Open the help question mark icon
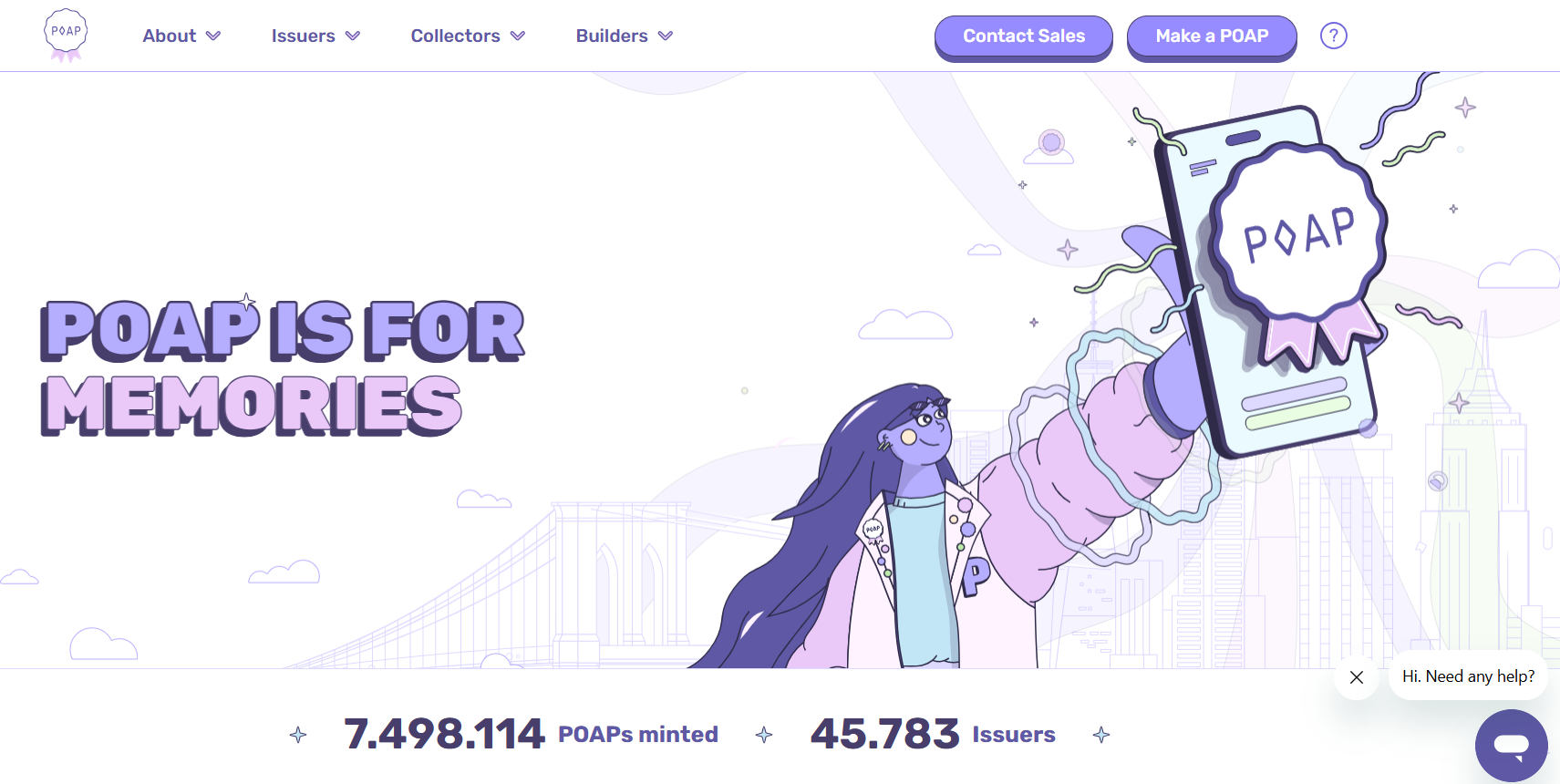The image size is (1560, 784). (x=1333, y=36)
